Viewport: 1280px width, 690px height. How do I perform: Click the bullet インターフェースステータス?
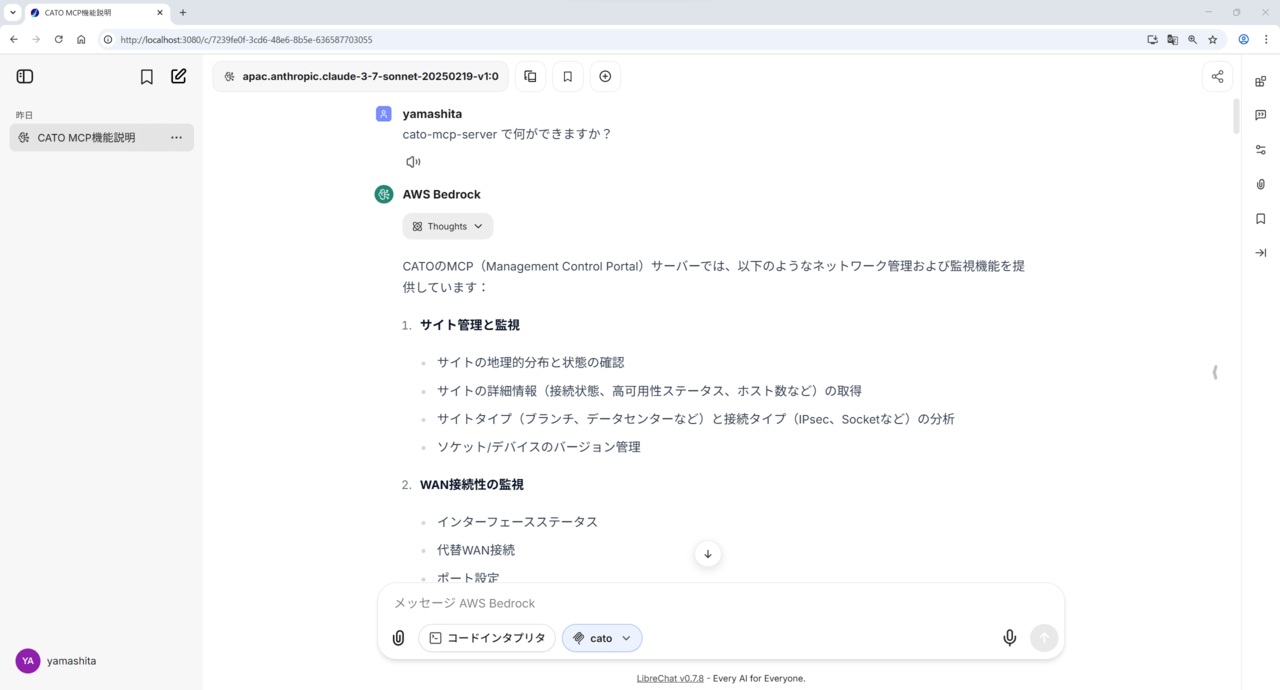[518, 522]
